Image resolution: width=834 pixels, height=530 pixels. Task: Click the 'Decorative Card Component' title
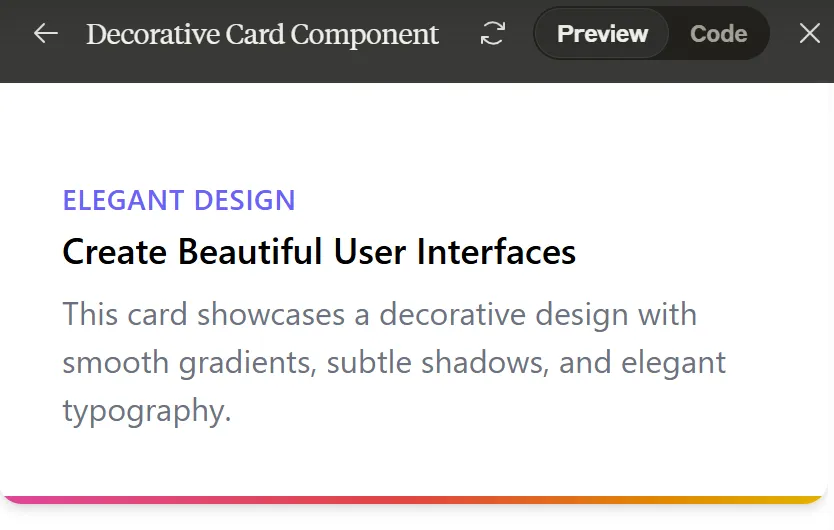pos(262,34)
